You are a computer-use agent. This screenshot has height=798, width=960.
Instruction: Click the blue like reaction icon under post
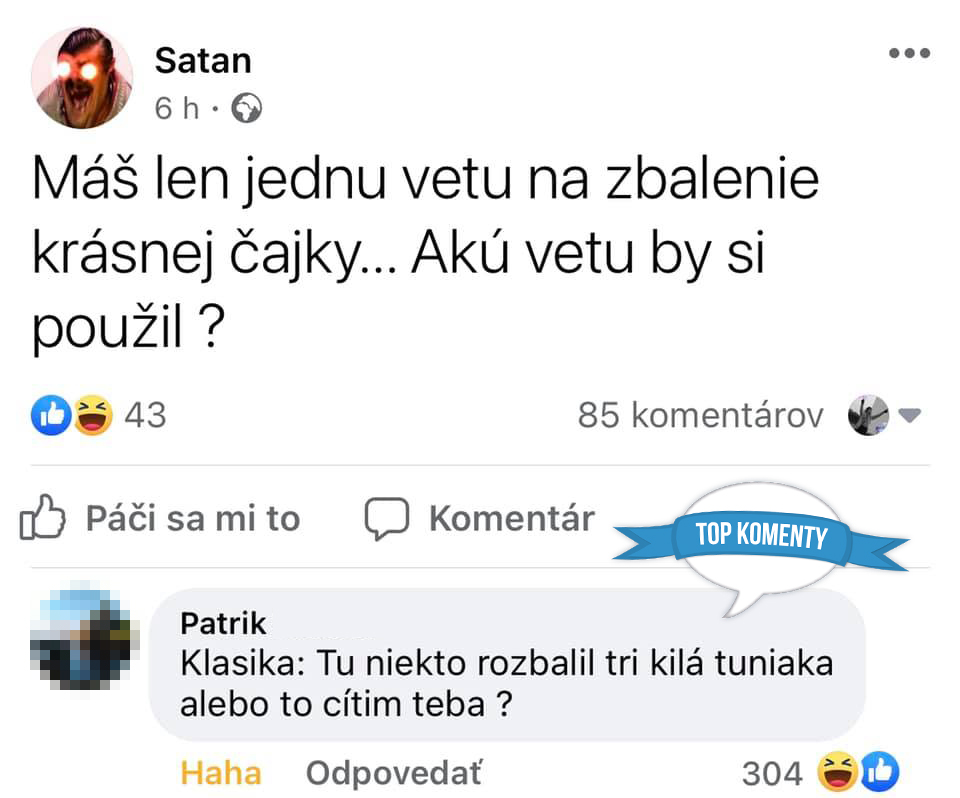[x=51, y=415]
